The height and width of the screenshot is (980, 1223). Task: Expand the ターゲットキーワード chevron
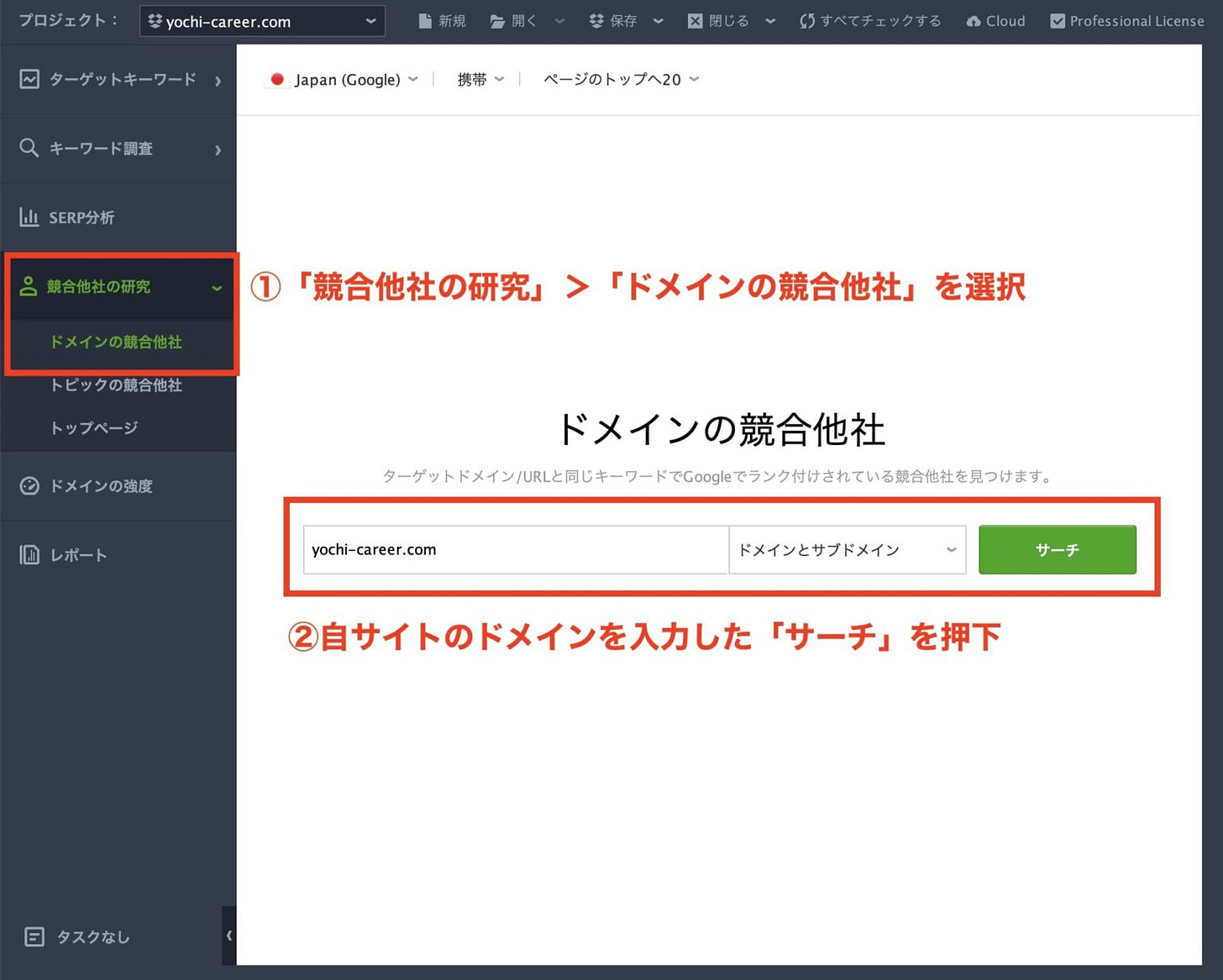[218, 81]
